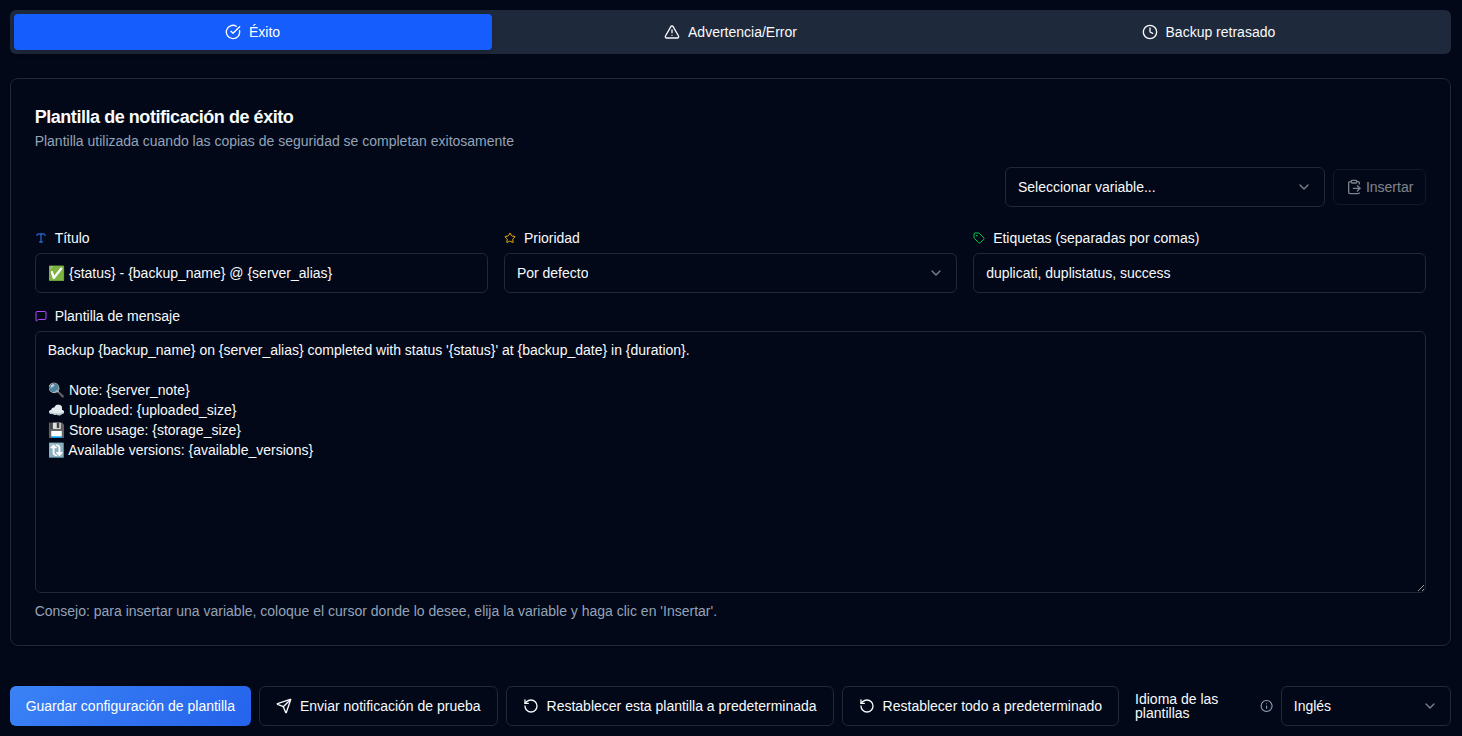The image size is (1462, 736).
Task: Click the info icon next to Idioma de las plantillas
Action: click(1266, 705)
